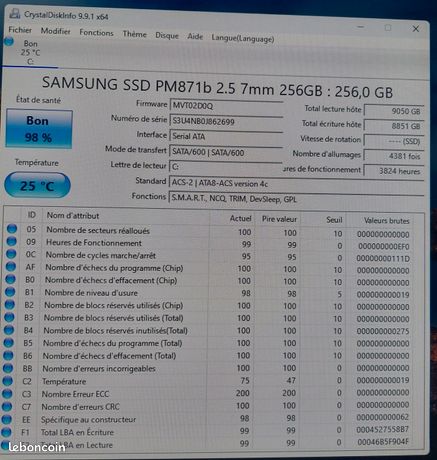
Task: Open the Disque menu
Action: click(167, 35)
